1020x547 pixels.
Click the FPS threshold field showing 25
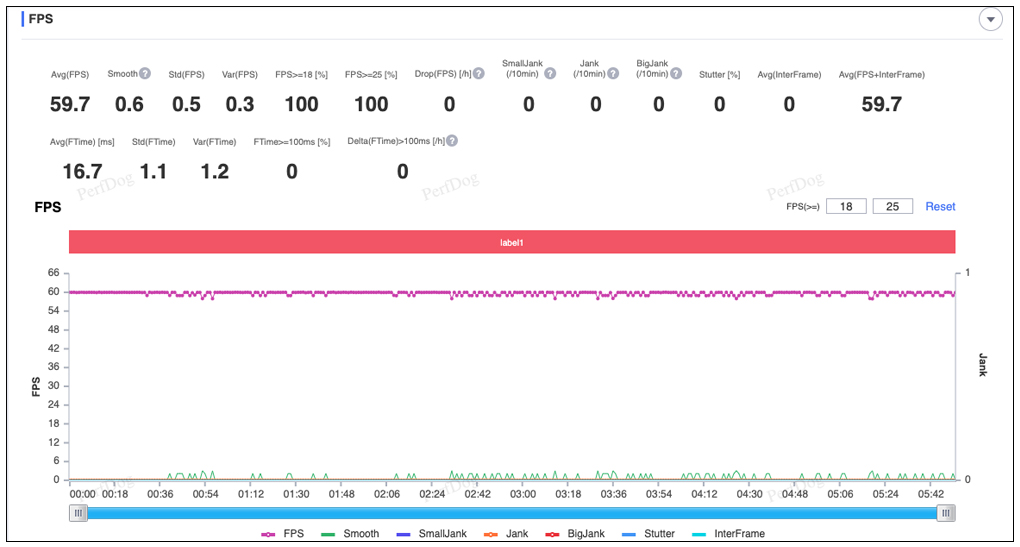click(893, 207)
